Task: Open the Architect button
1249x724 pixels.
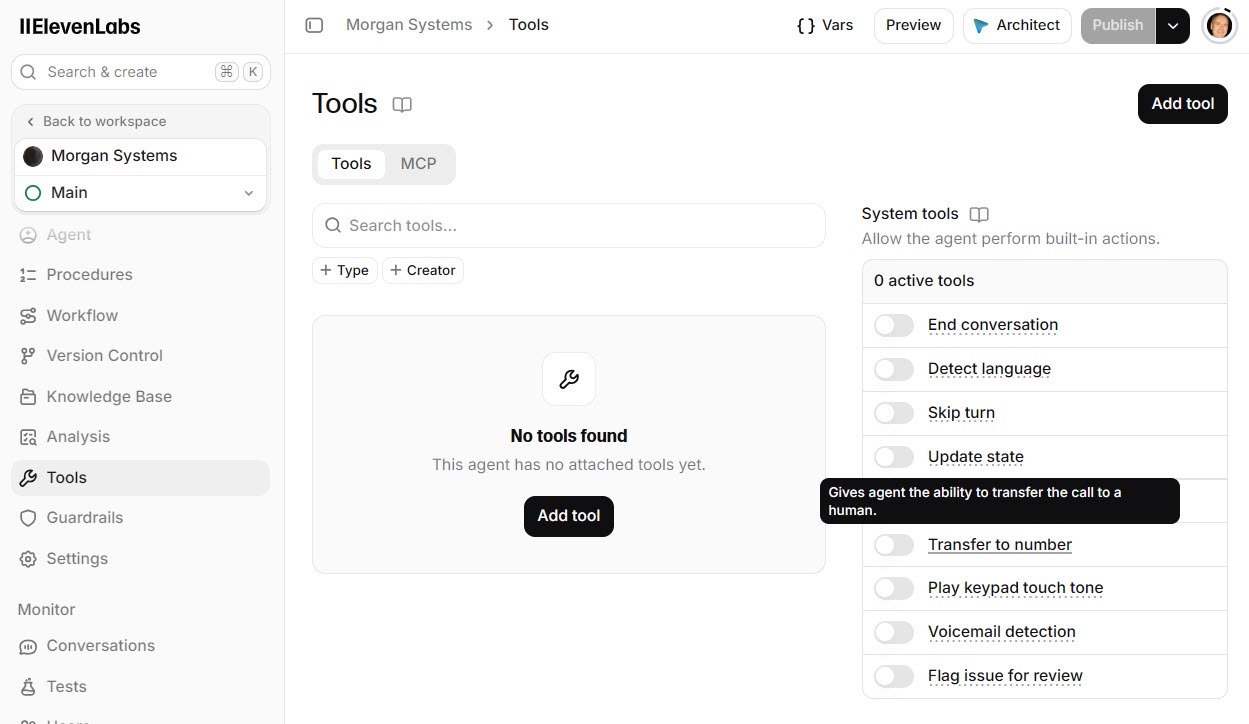Action: point(1017,26)
